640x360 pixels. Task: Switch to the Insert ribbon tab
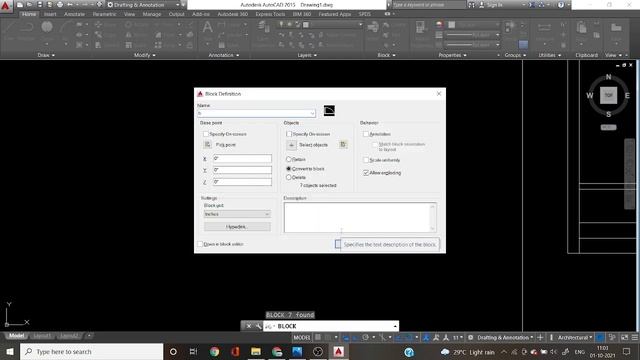(x=50, y=14)
